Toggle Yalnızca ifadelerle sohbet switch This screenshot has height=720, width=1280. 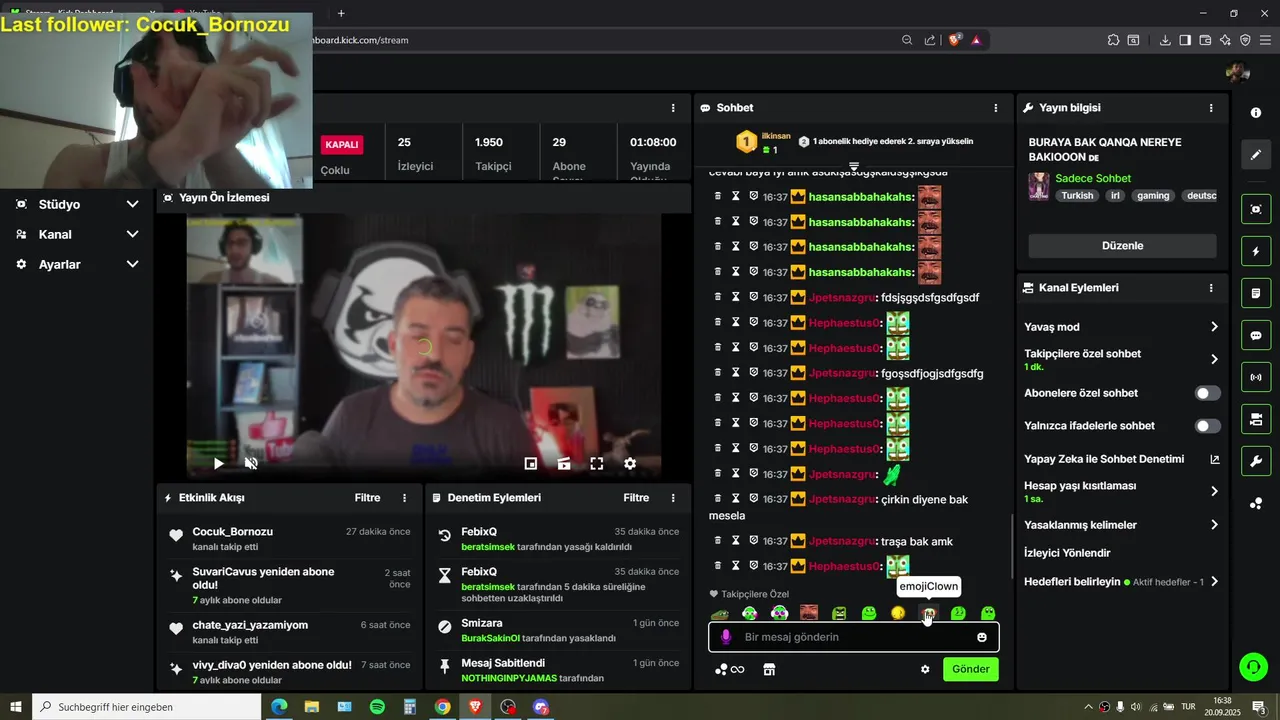click(x=1208, y=426)
